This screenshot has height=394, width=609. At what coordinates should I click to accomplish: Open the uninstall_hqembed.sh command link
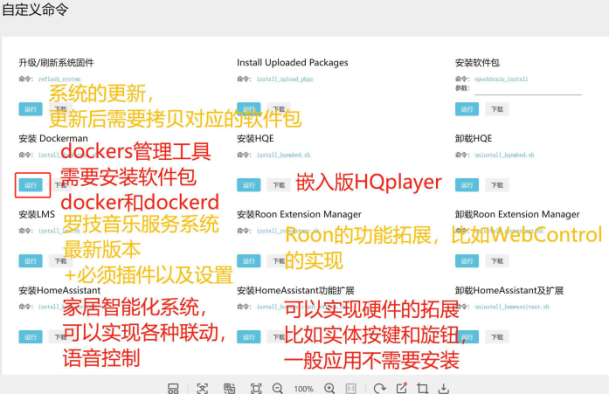coord(504,155)
